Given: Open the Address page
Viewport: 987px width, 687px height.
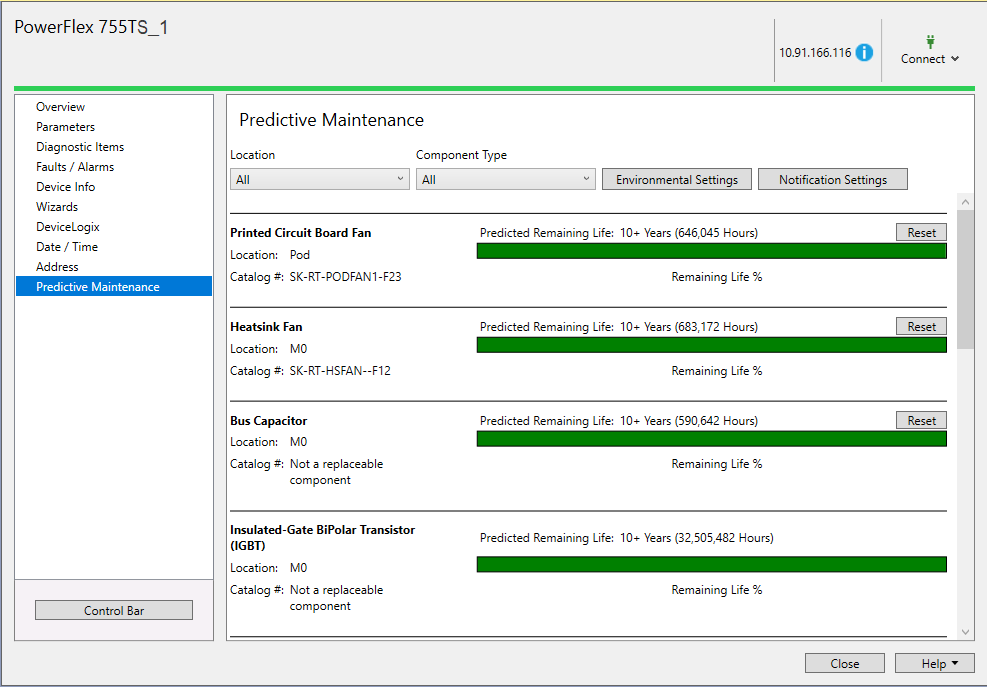Looking at the screenshot, I should (x=114, y=266).
